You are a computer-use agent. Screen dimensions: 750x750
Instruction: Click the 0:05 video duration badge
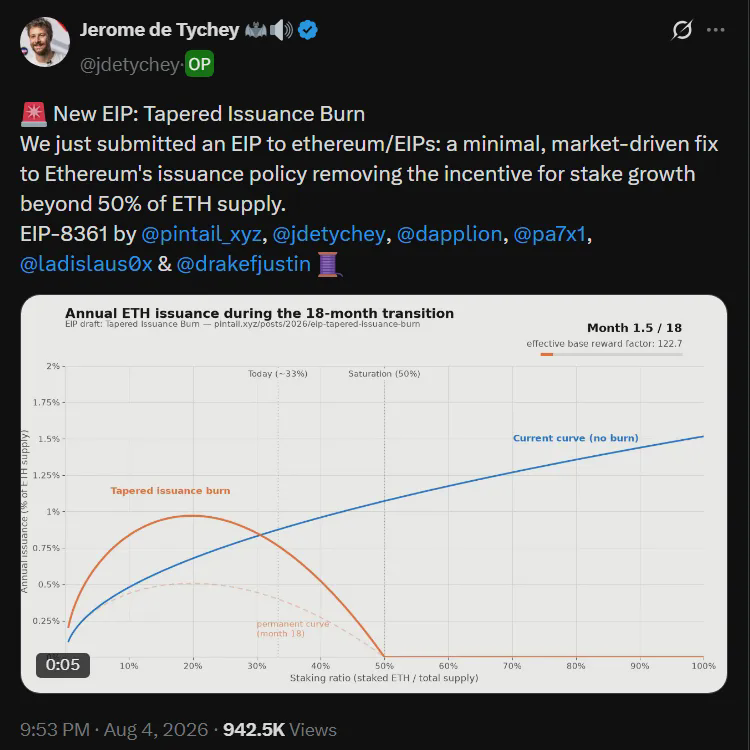63,665
